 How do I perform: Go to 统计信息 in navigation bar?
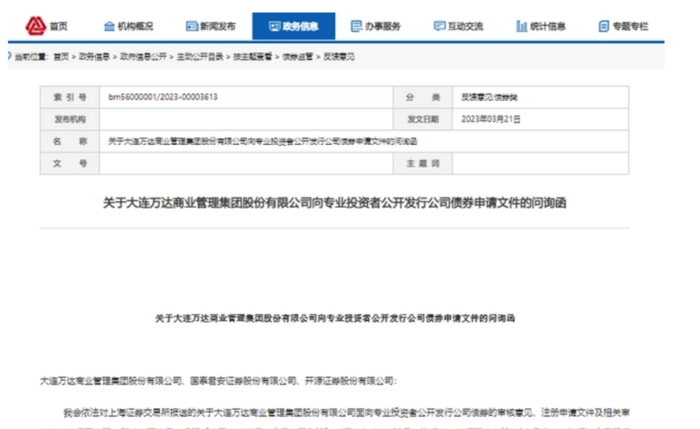click(x=548, y=26)
